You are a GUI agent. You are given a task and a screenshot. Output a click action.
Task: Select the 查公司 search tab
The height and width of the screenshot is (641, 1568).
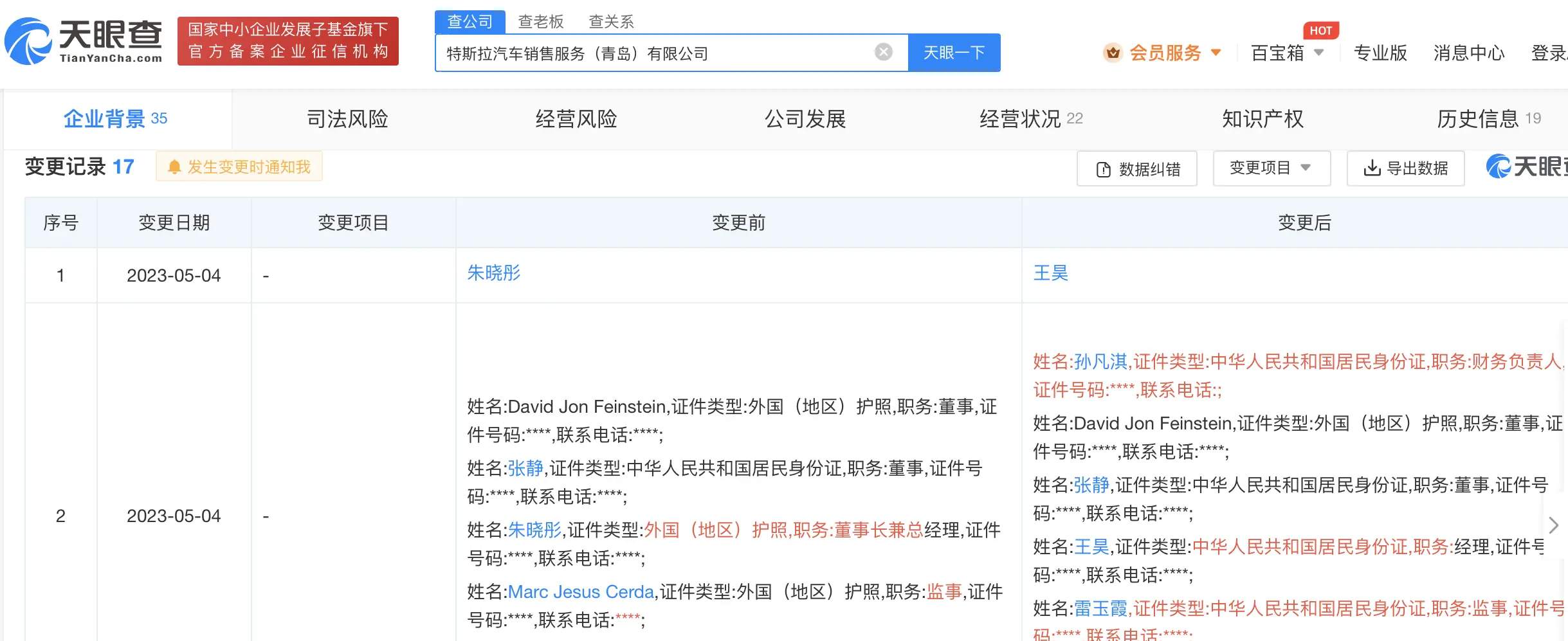click(470, 21)
